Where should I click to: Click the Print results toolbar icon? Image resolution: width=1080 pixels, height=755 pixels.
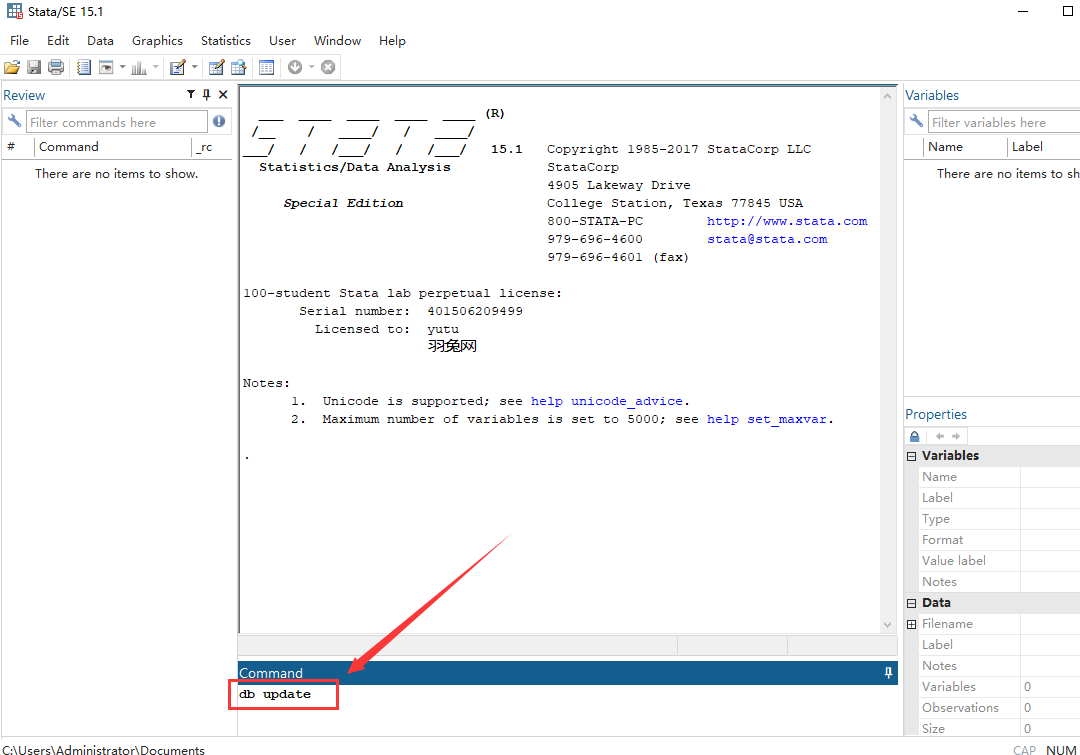(x=56, y=67)
